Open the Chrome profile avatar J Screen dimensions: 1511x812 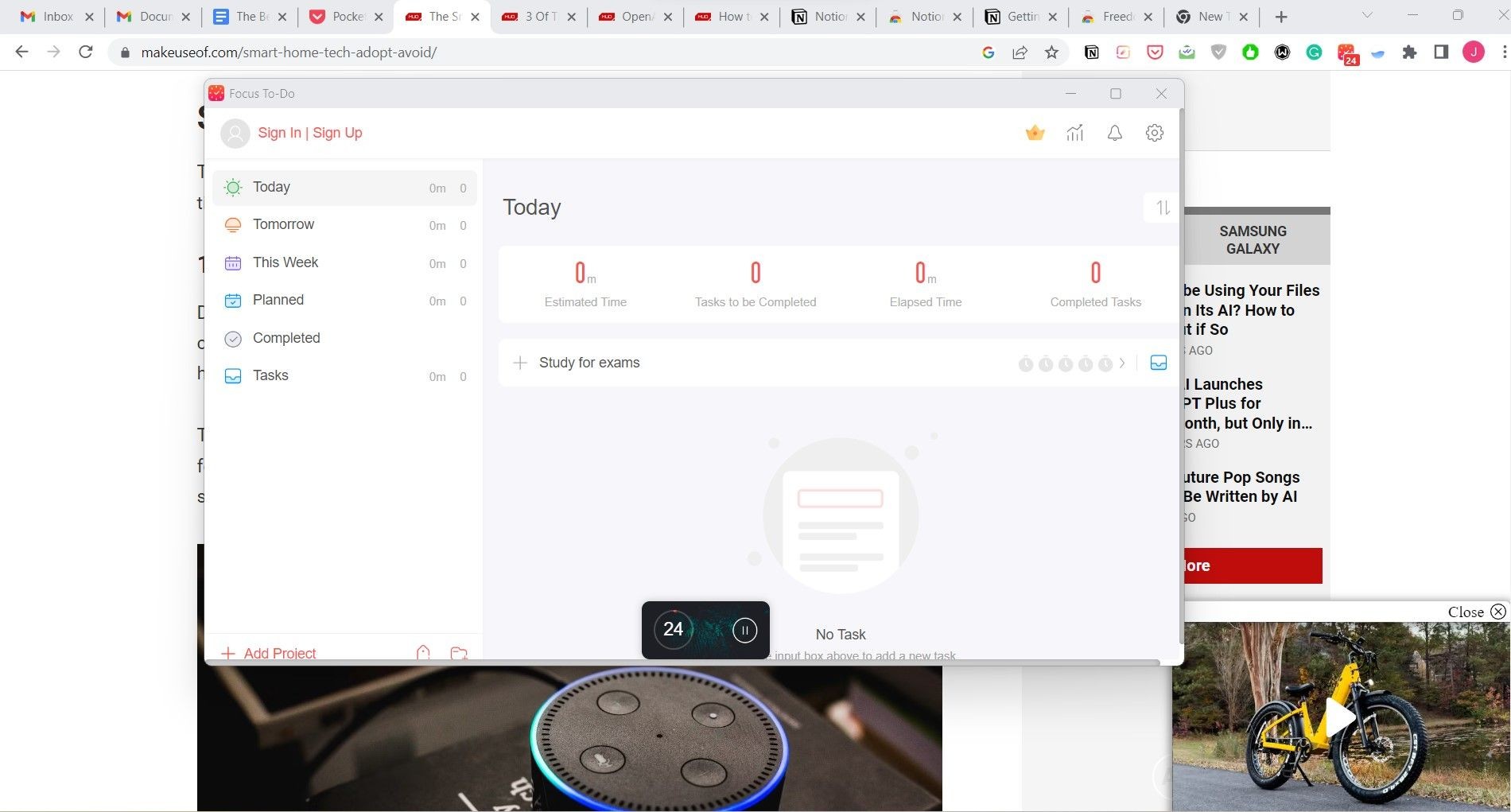point(1473,52)
